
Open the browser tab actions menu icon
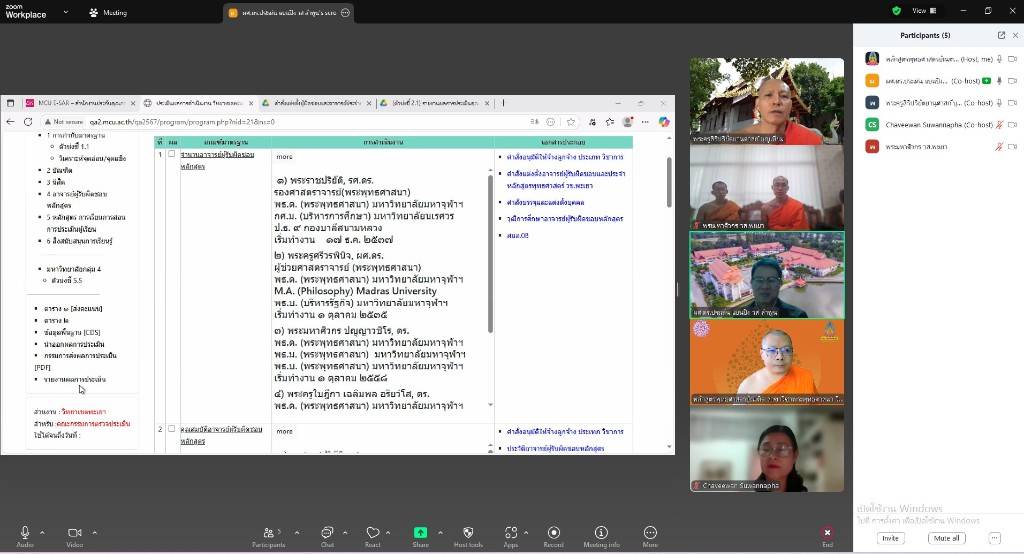point(10,103)
